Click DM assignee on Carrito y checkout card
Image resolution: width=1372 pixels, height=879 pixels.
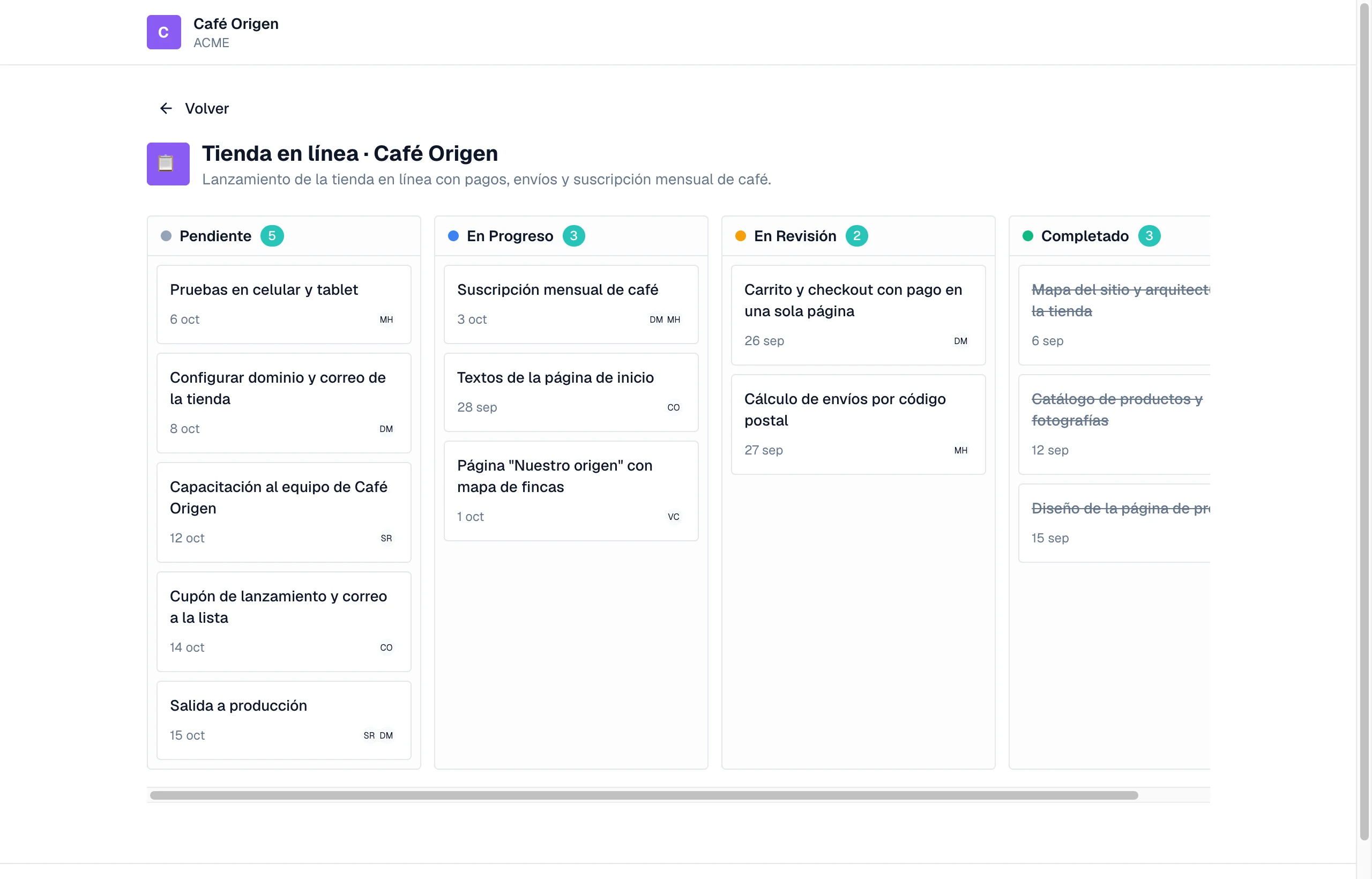960,341
